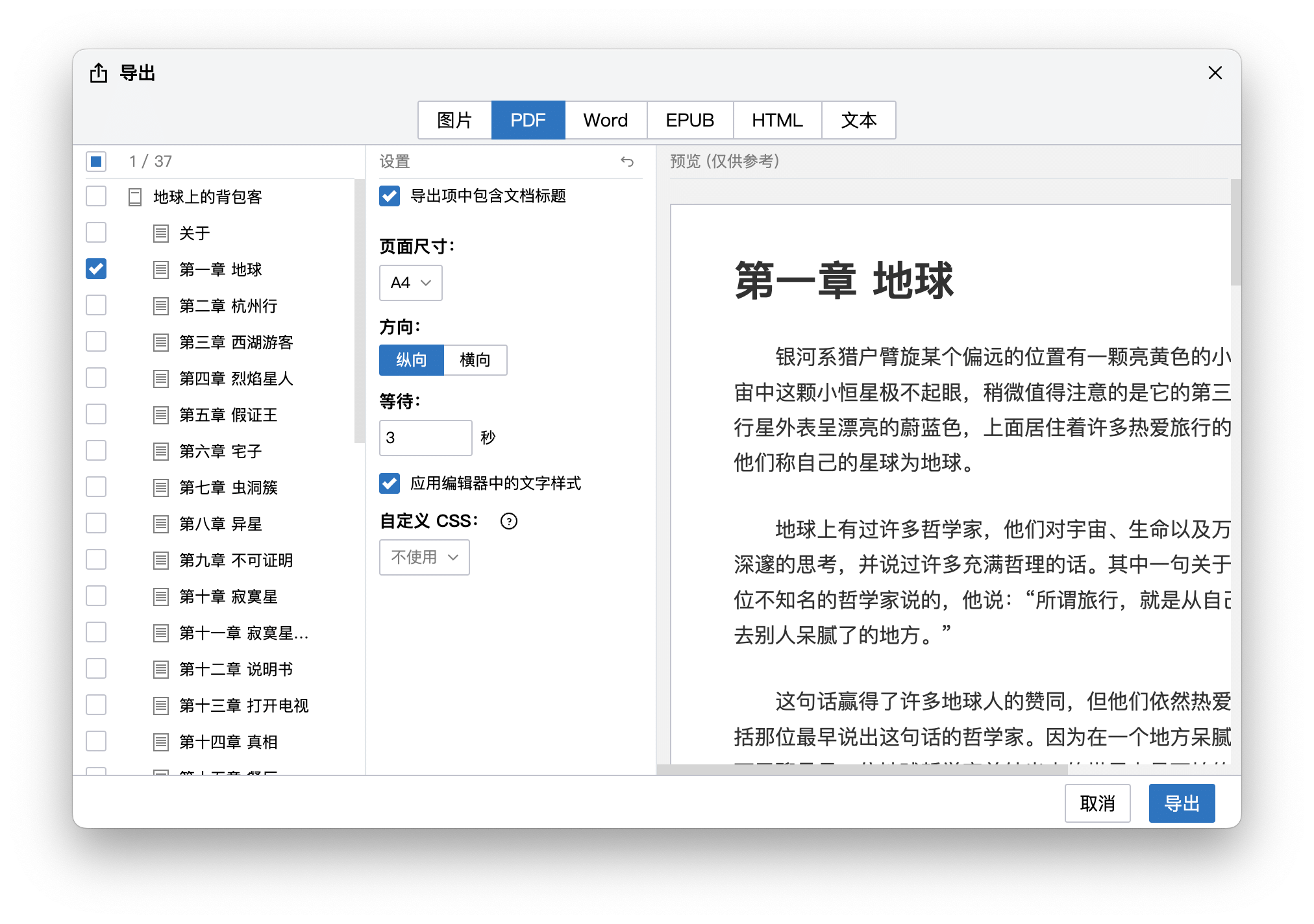This screenshot has width=1314, height=924.
Task: Click the document icon beside 第四章 烈焰星人
Action: [x=161, y=378]
